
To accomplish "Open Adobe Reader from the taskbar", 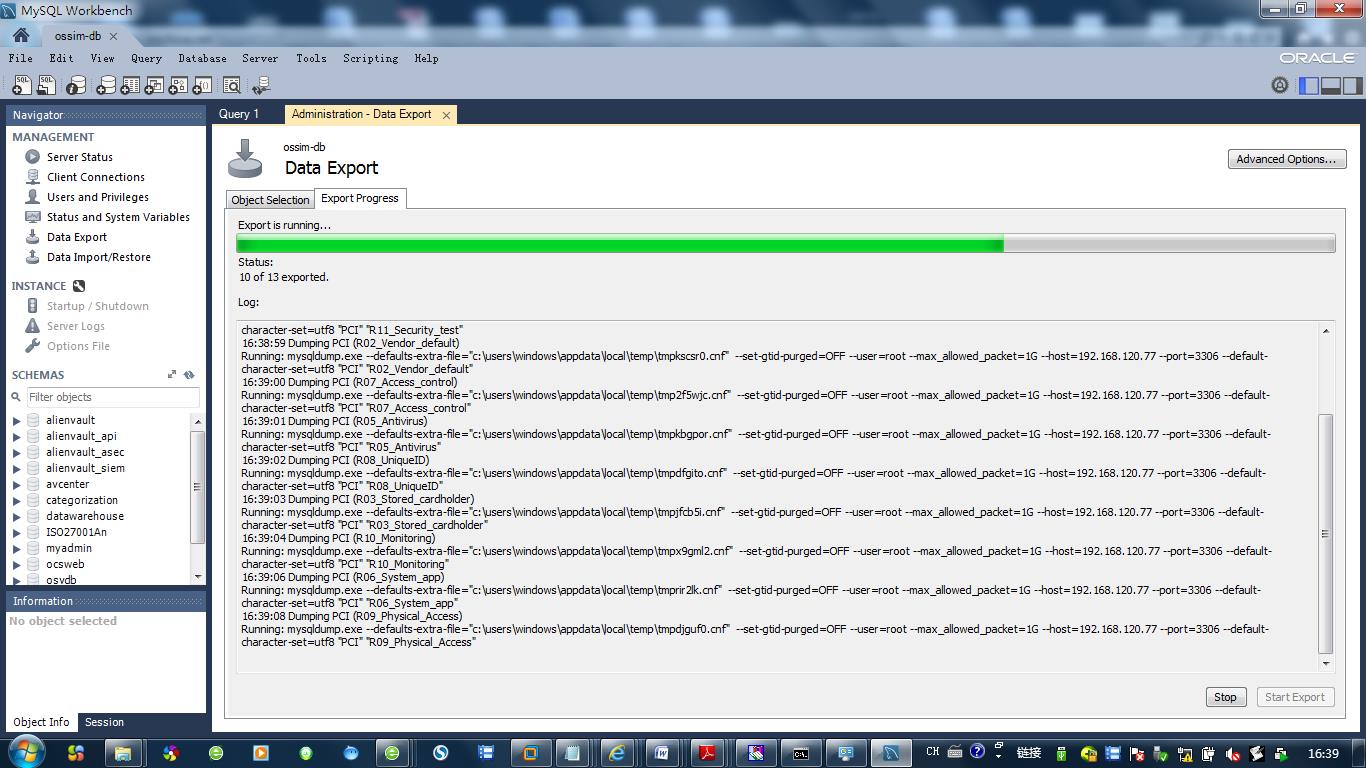I will click(708, 753).
